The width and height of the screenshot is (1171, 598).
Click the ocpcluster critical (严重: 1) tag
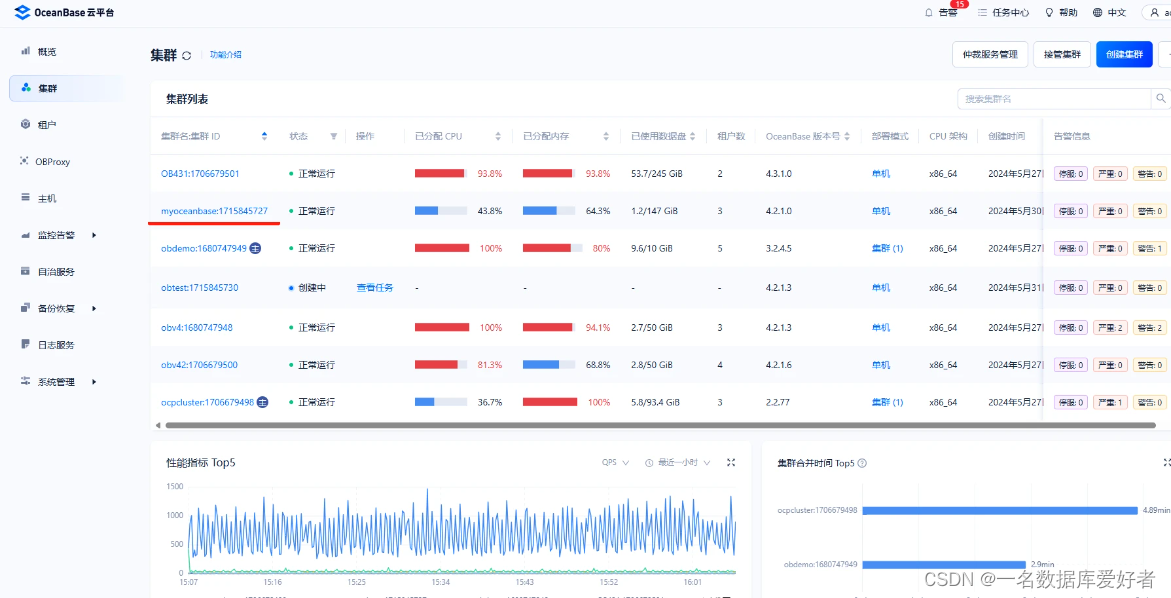tap(1111, 402)
